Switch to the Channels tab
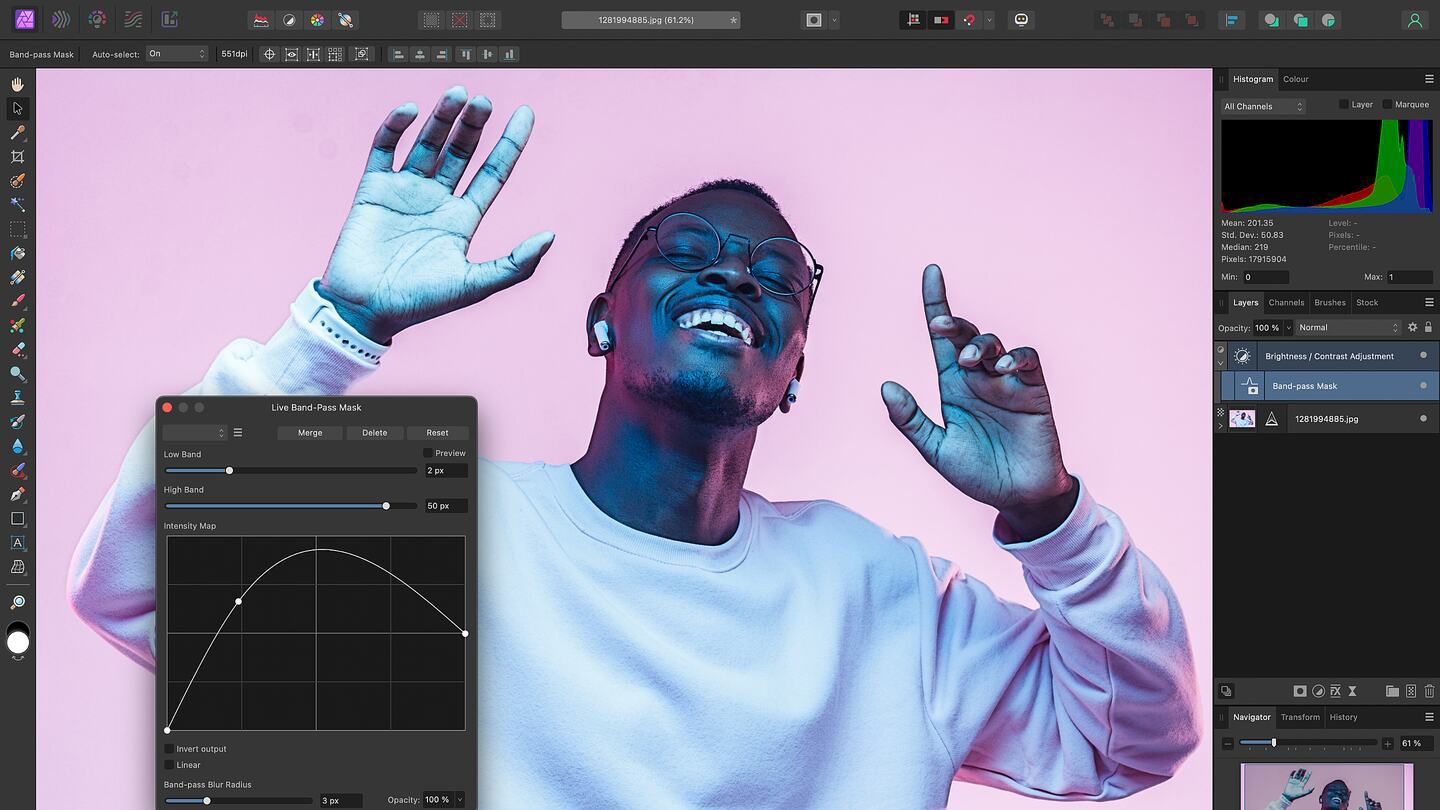Image resolution: width=1440 pixels, height=810 pixels. pos(1286,302)
